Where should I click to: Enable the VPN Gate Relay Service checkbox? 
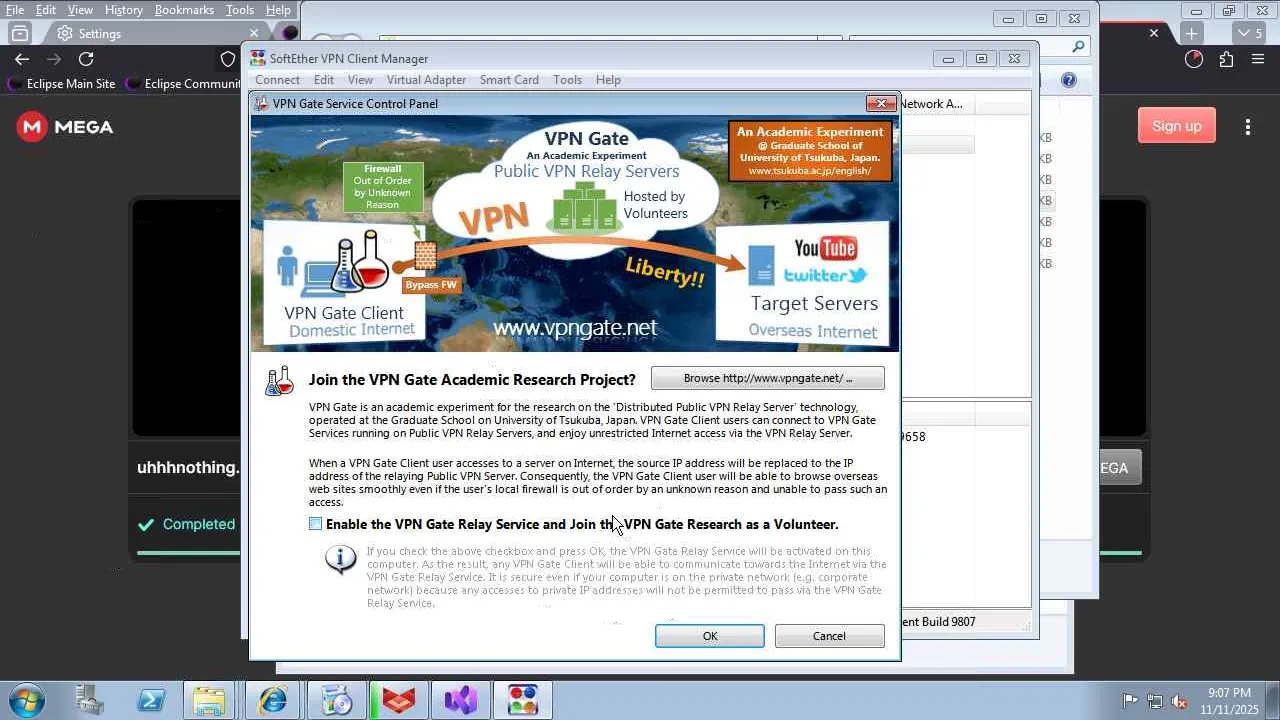[316, 524]
